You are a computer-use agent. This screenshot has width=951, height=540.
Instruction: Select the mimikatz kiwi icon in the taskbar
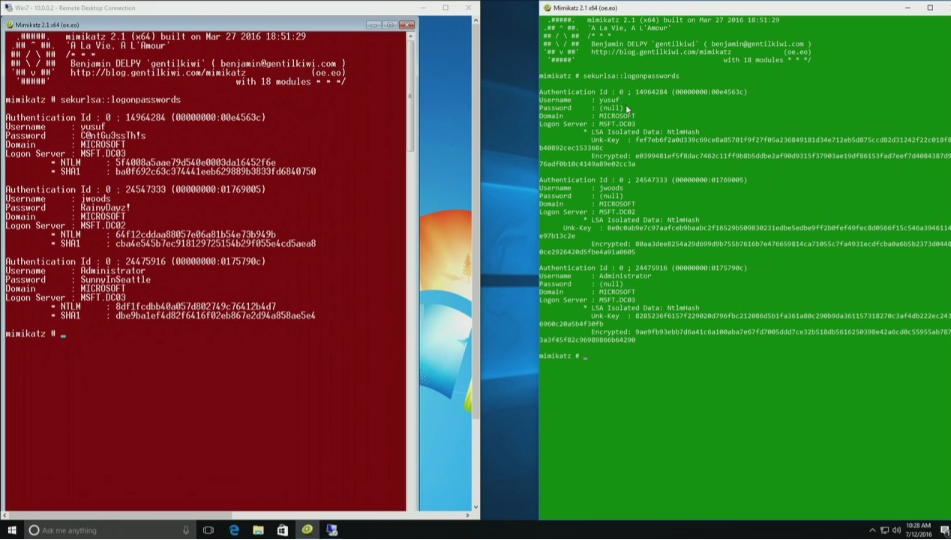pos(307,529)
